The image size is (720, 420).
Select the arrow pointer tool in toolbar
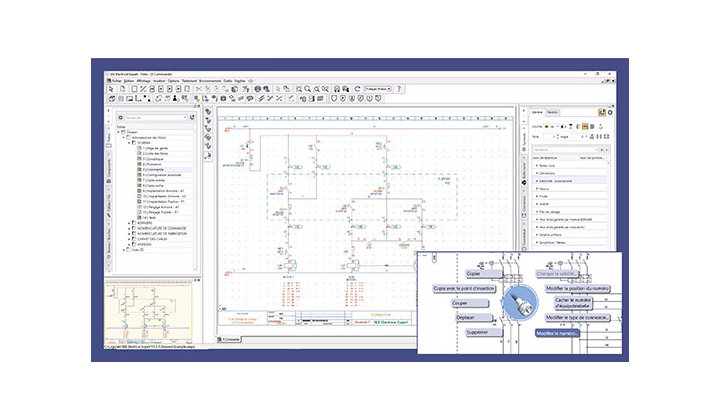(111, 89)
